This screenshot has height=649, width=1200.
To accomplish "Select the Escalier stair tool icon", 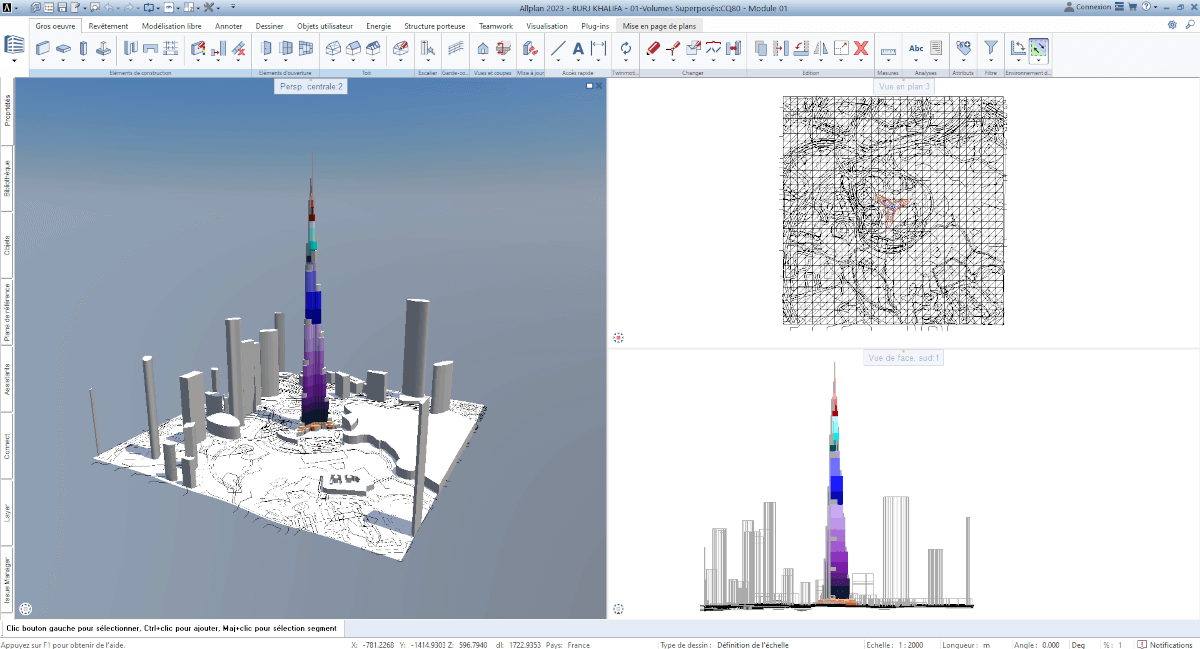I will (x=427, y=47).
